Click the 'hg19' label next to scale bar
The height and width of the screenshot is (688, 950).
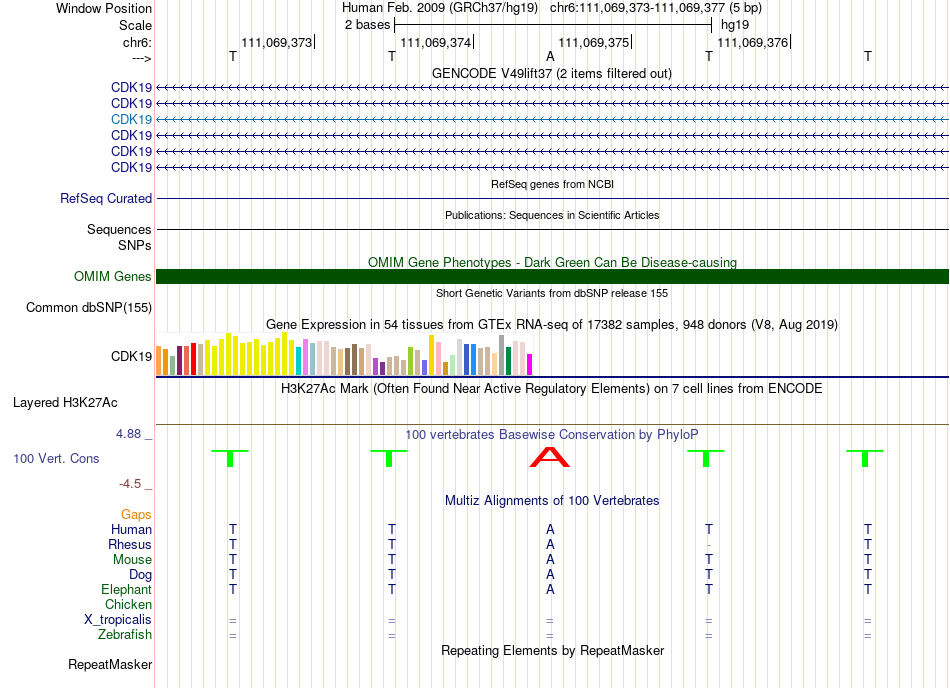(735, 25)
